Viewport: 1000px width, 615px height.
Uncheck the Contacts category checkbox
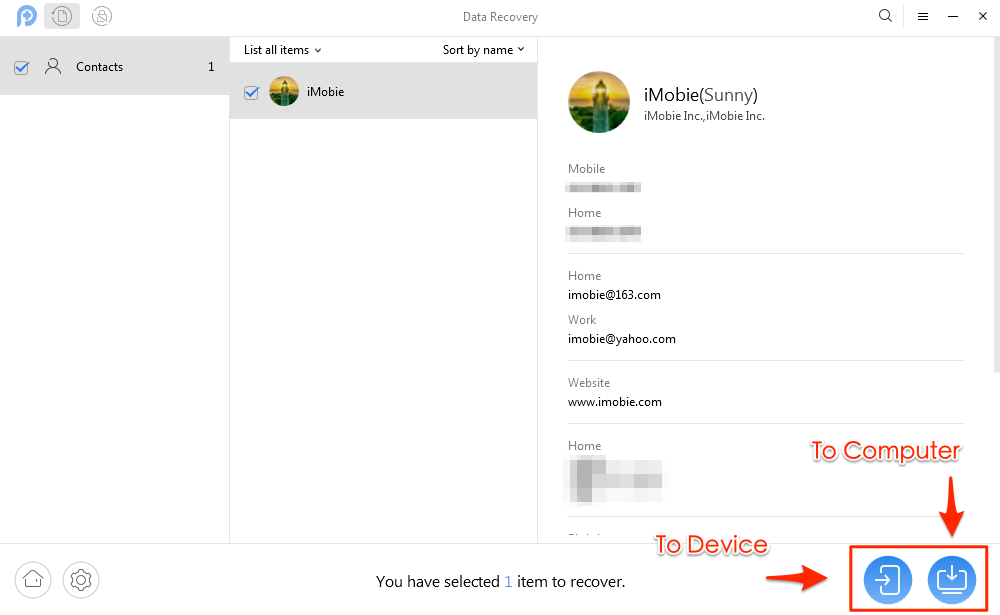[x=22, y=67]
